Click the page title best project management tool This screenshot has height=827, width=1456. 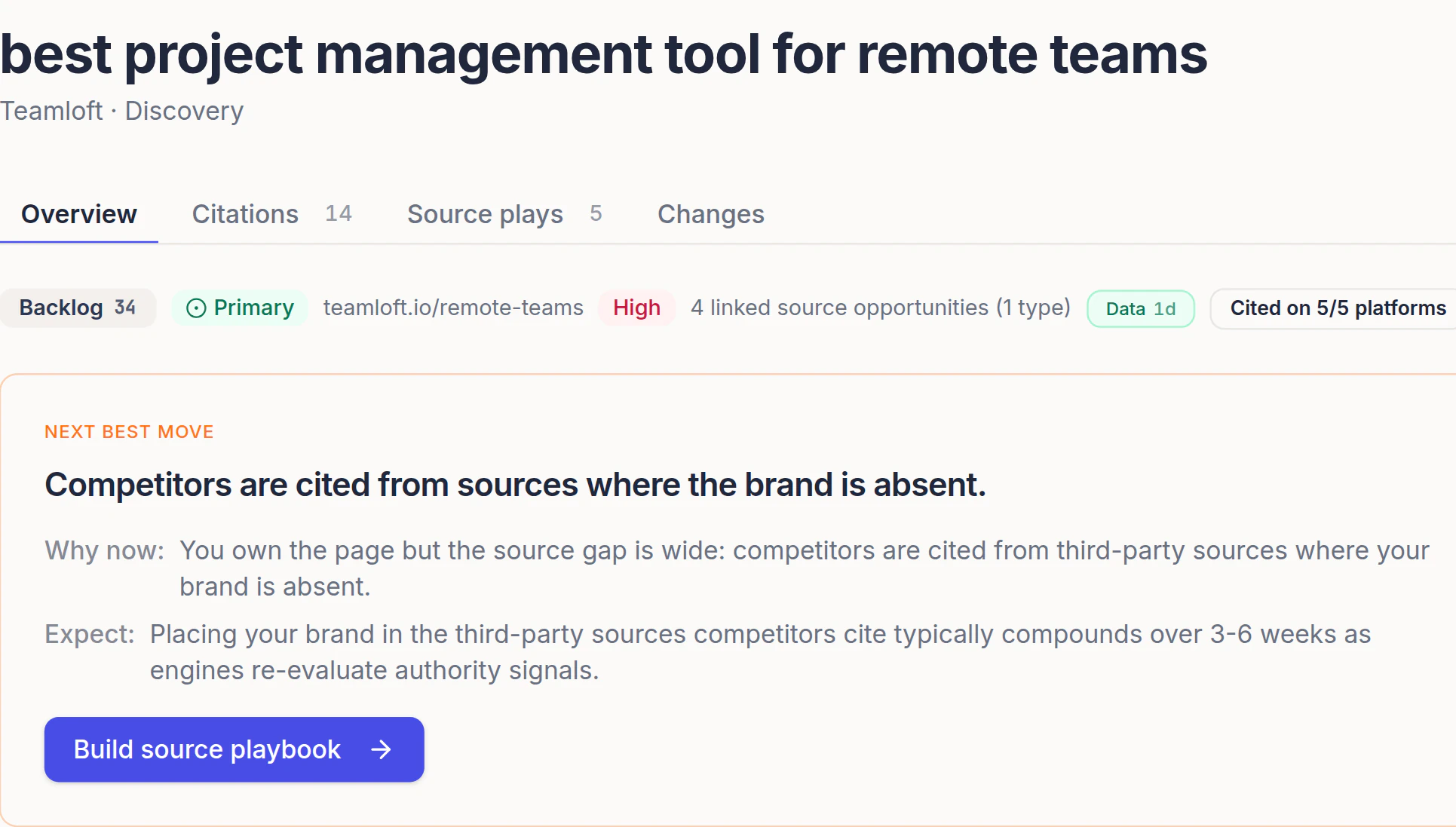click(x=603, y=54)
